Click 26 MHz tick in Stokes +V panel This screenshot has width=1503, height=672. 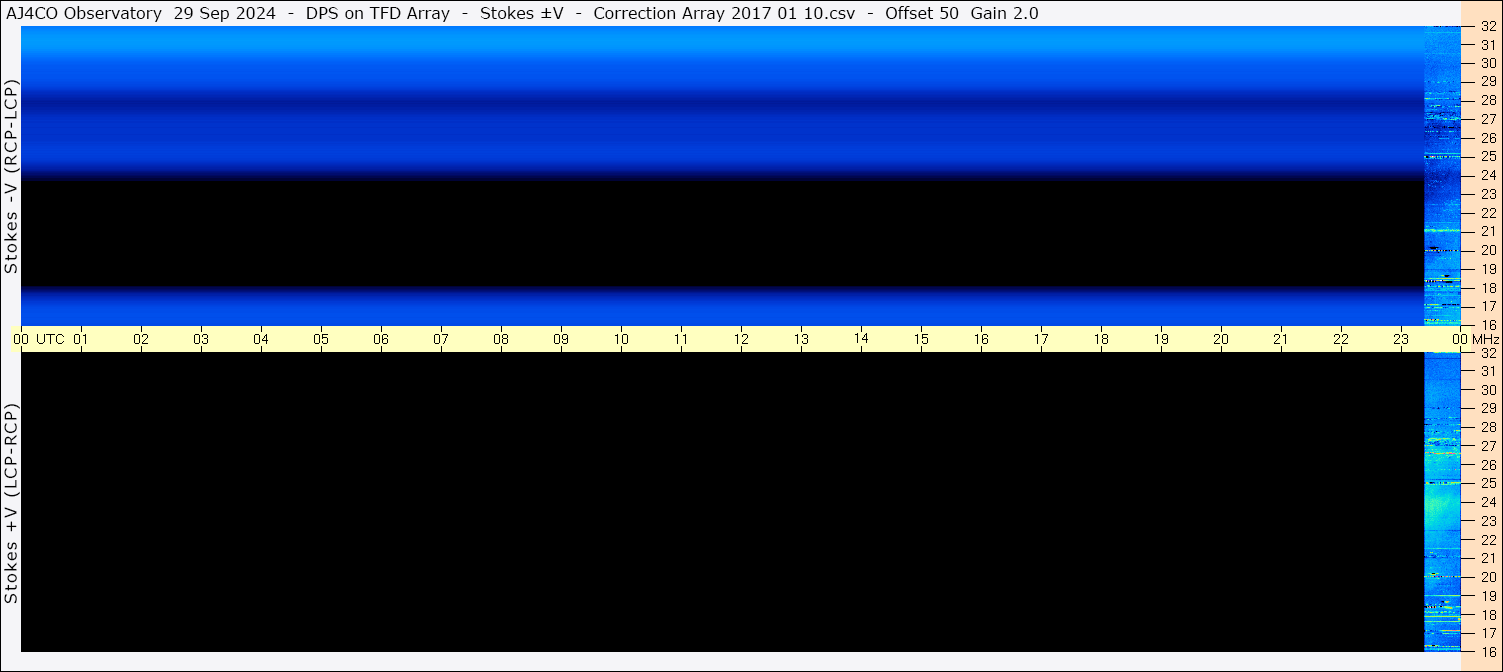[x=1488, y=465]
